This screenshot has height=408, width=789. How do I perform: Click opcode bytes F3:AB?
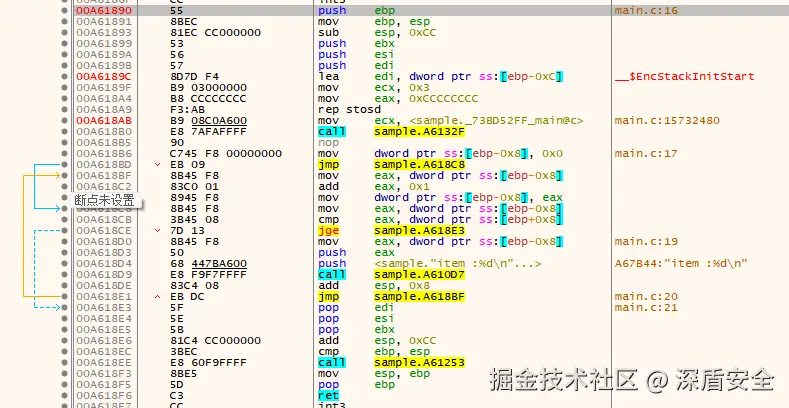187,110
